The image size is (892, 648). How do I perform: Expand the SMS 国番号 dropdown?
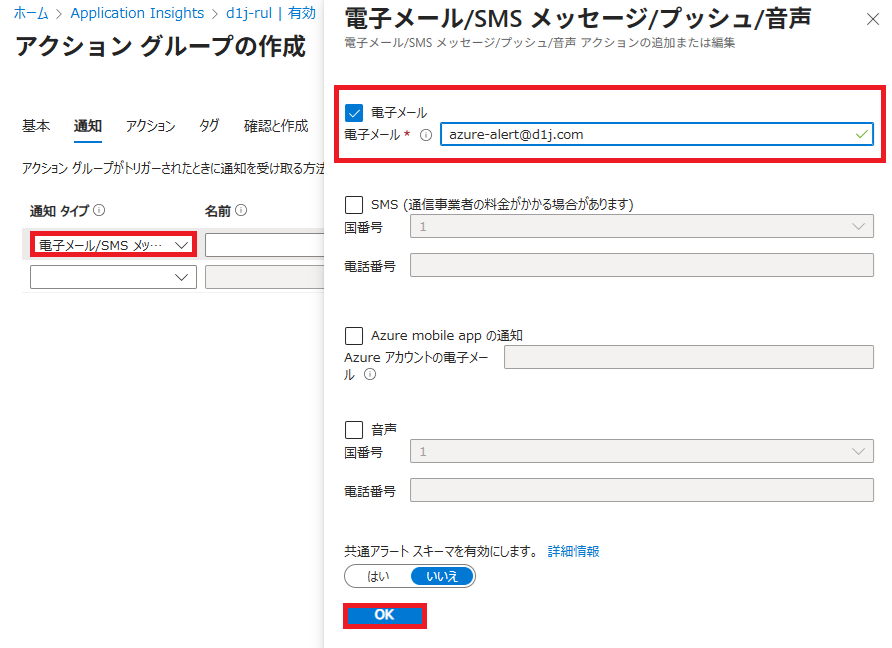coord(642,227)
